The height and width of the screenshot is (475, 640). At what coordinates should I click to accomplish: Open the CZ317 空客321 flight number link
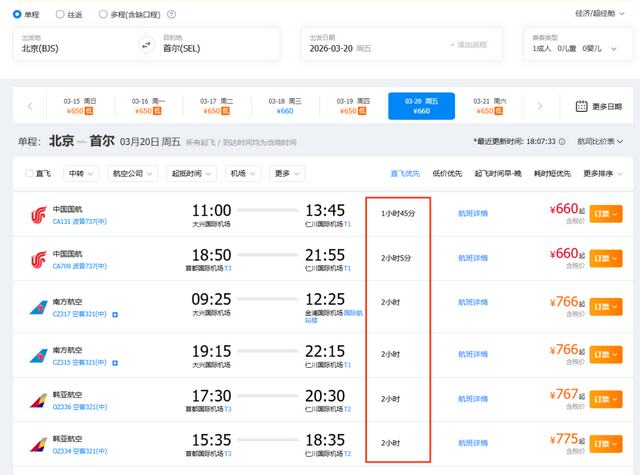point(80,314)
